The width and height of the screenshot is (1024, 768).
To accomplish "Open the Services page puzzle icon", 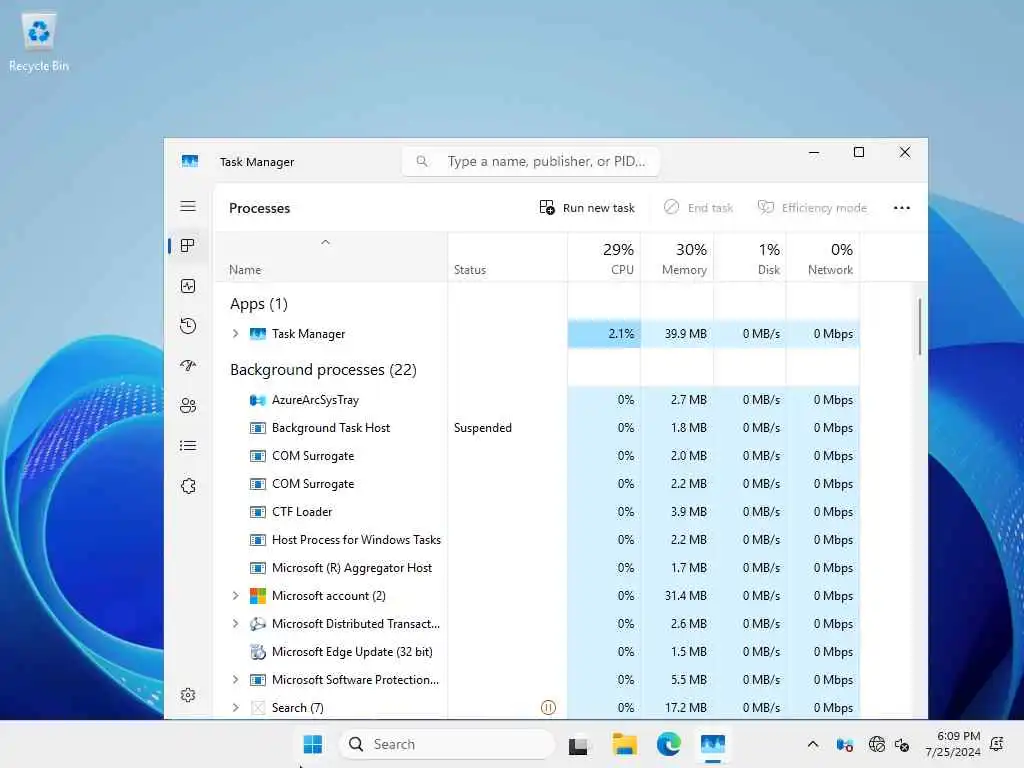I will tap(188, 486).
